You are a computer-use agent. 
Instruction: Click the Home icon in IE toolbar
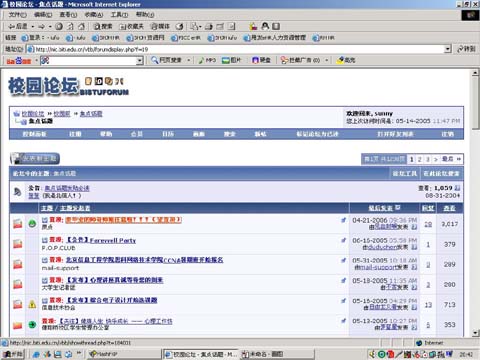(81, 26)
